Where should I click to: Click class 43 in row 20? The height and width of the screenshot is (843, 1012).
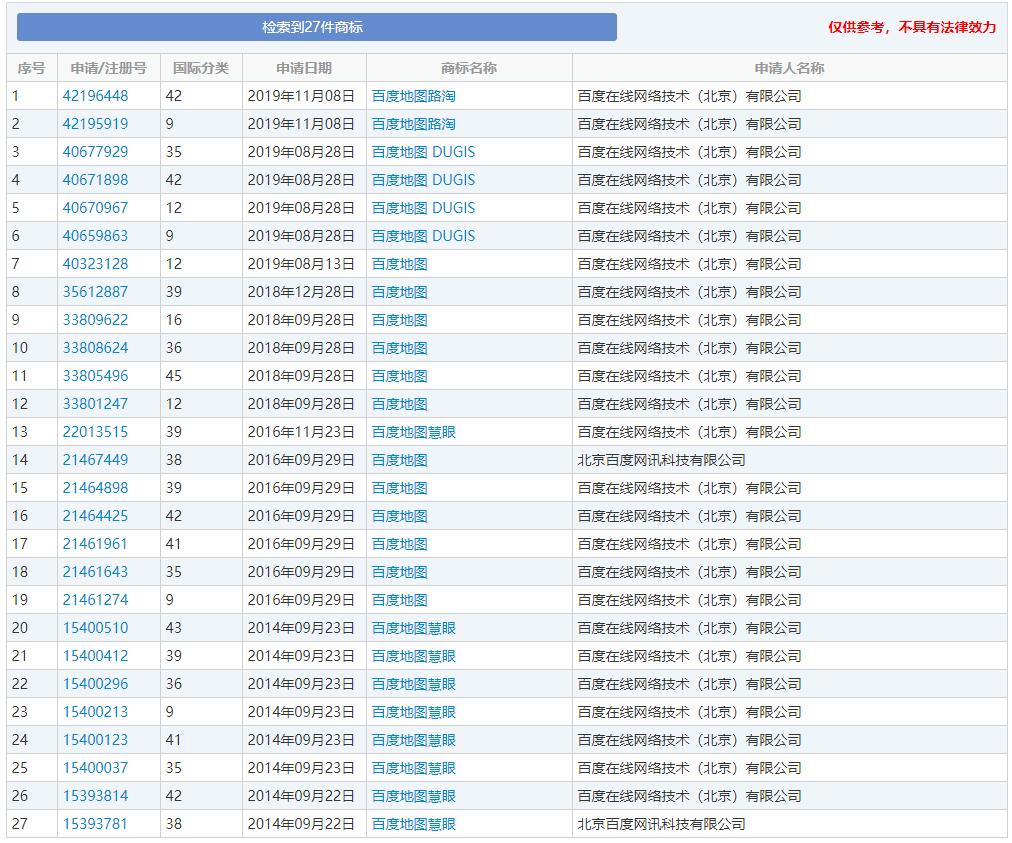[x=174, y=628]
